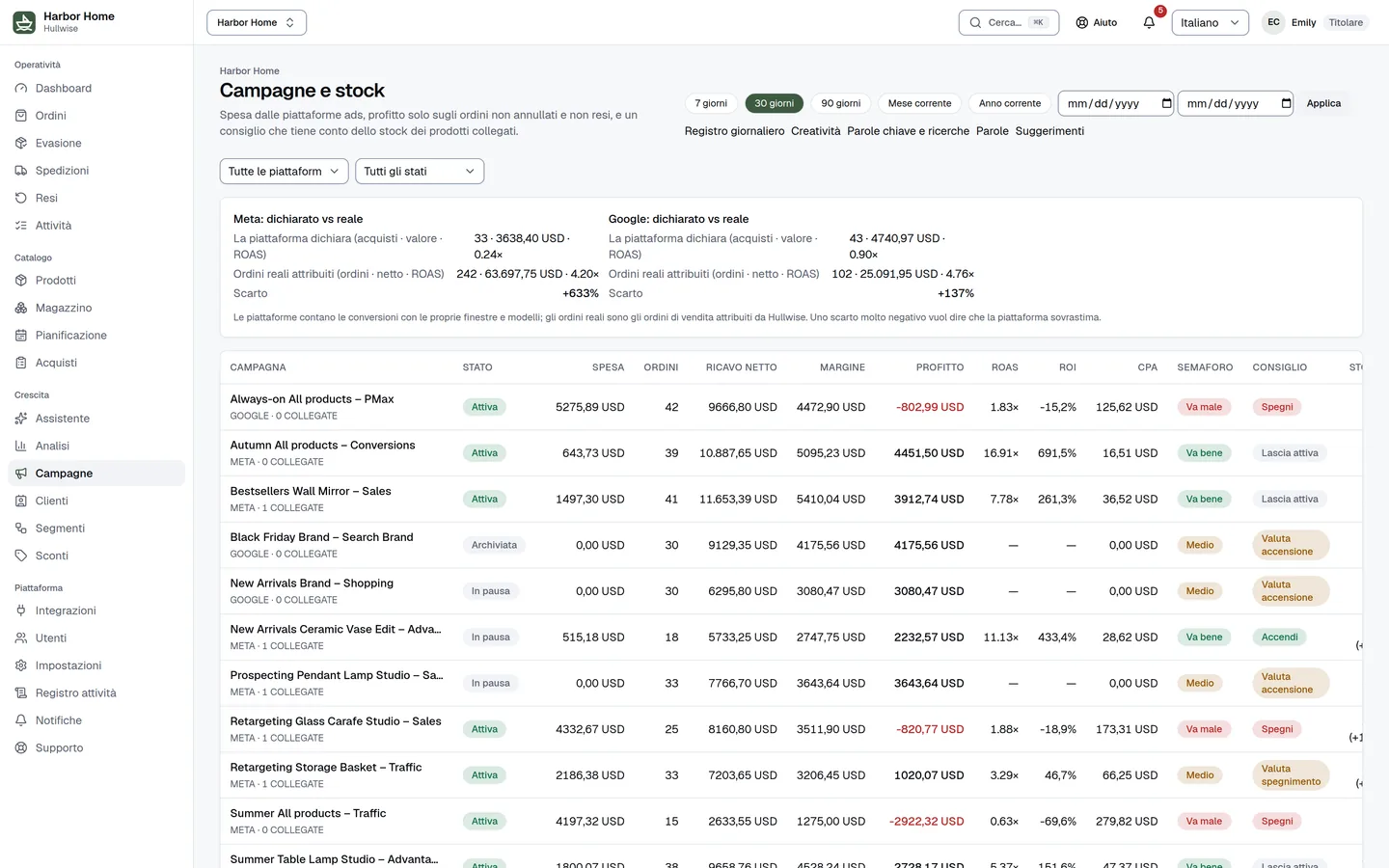Open the Pianificazione calendar icon
The width and height of the screenshot is (1389, 868).
pyautogui.click(x=21, y=336)
